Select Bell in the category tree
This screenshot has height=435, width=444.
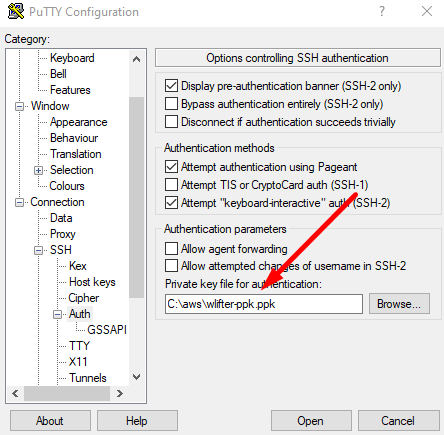pos(58,74)
